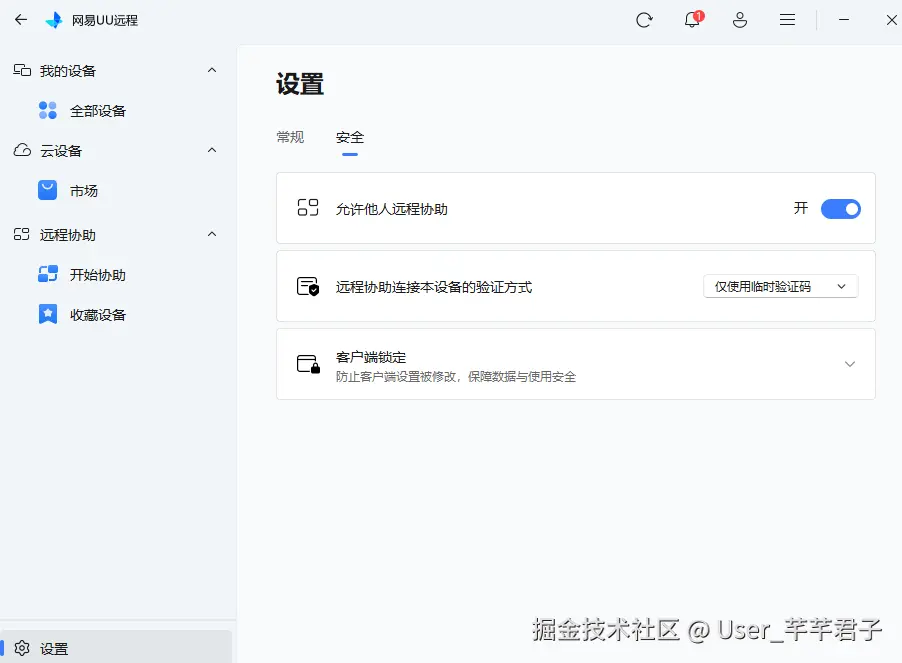Viewport: 902px width, 663px height.
Task: Click the 收藏设备 bookmark icon
Action: (x=48, y=315)
